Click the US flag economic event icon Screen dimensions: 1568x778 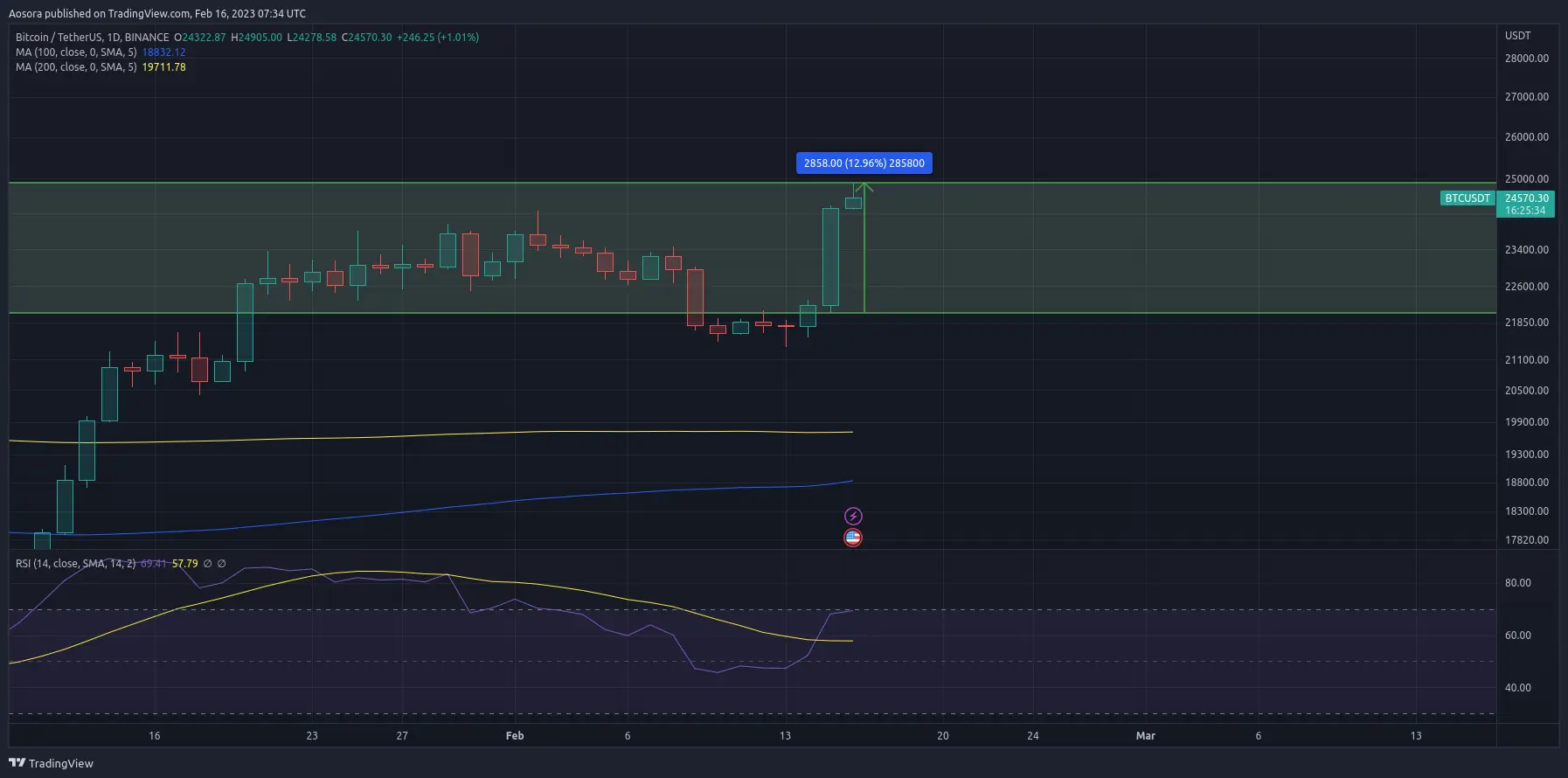[853, 538]
